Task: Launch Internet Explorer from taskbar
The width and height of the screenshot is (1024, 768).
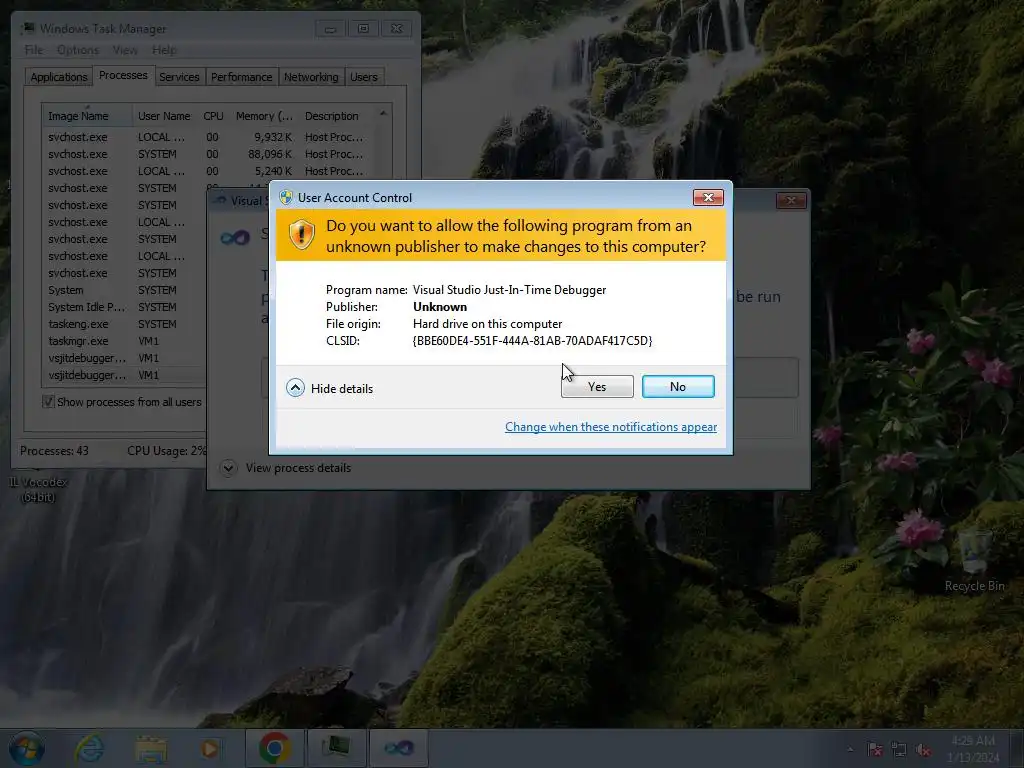Action: pos(89,748)
